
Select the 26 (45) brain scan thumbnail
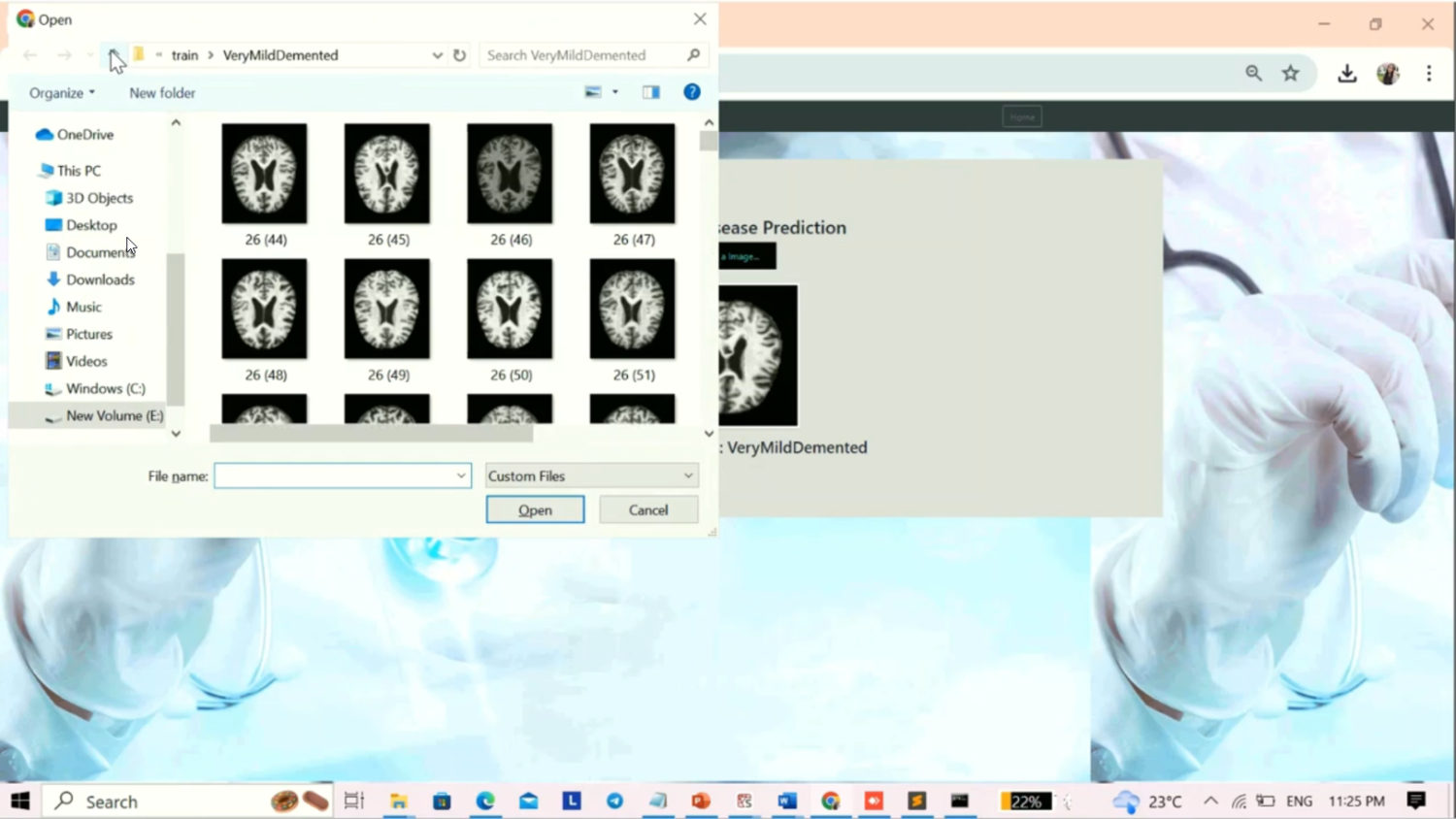387,175
